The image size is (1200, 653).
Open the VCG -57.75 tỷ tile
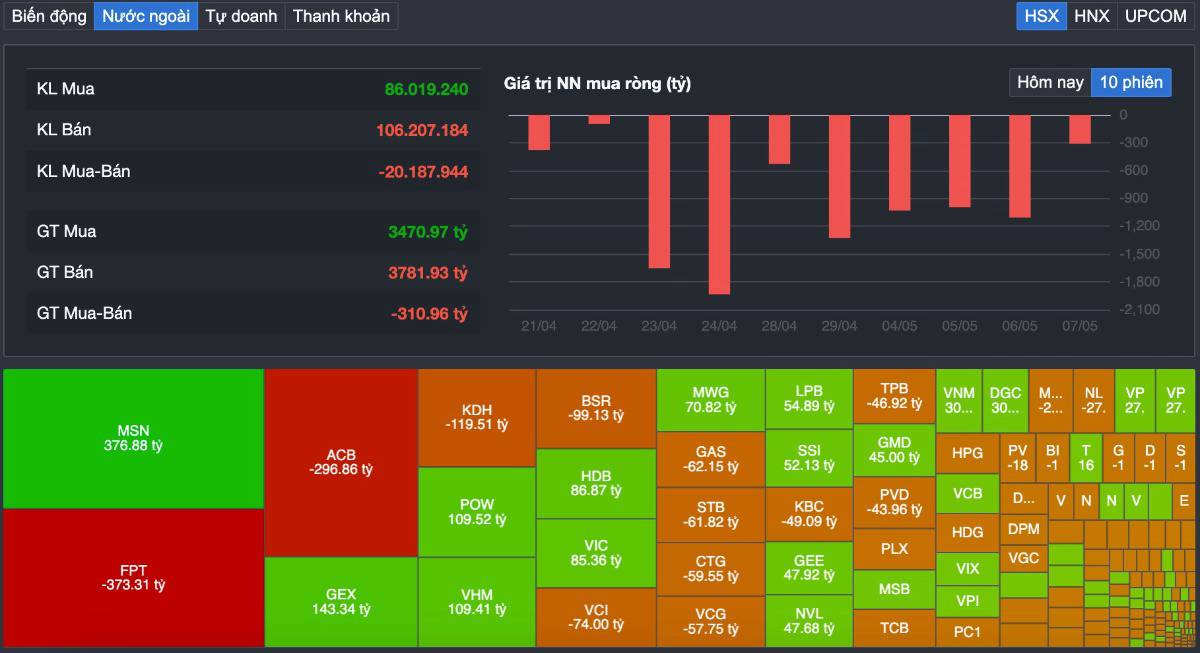coord(711,621)
